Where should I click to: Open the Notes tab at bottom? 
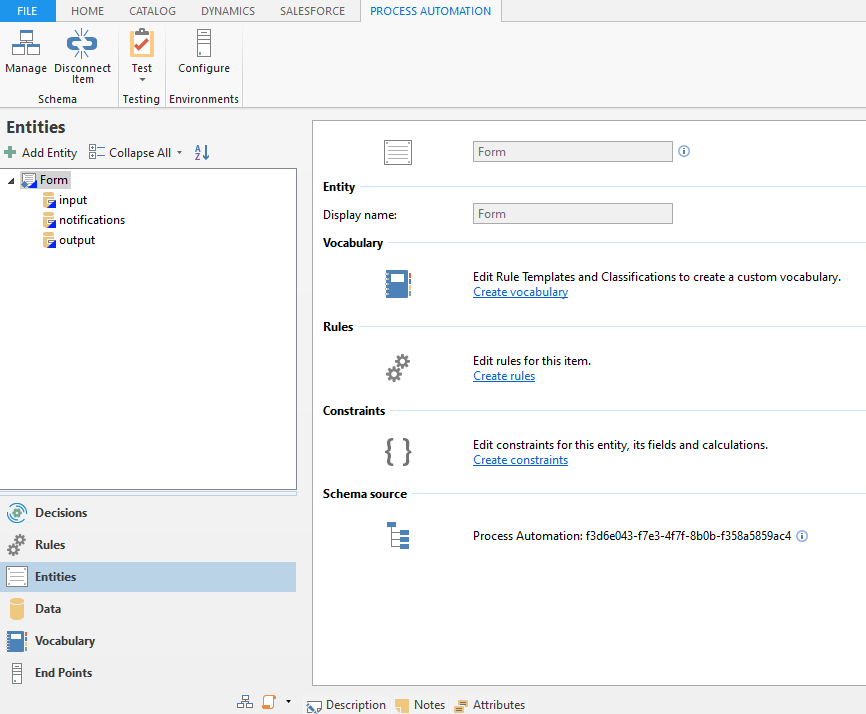coord(420,705)
